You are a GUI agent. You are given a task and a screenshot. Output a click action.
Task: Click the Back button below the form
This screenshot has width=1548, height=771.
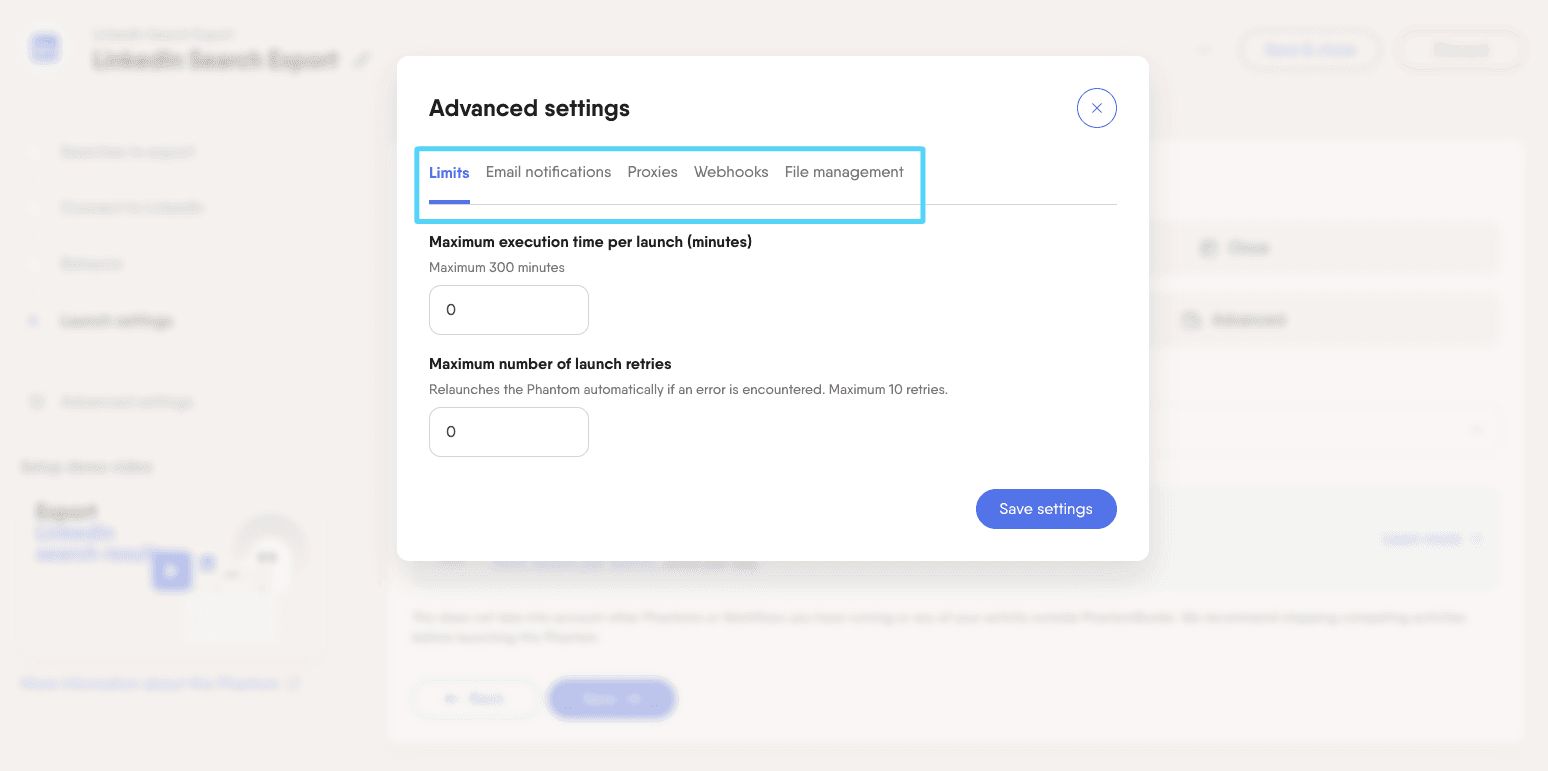click(475, 698)
